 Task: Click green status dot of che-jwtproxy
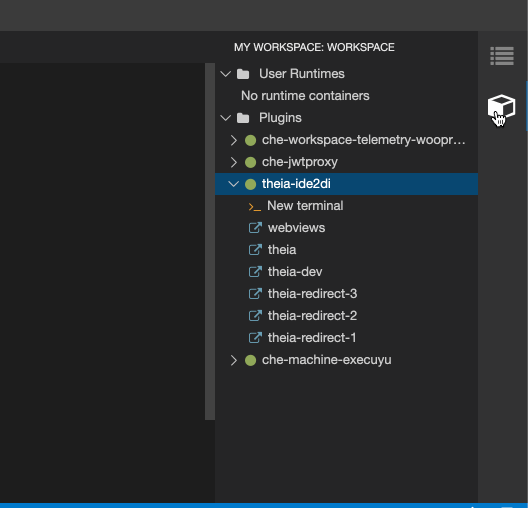[251, 162]
